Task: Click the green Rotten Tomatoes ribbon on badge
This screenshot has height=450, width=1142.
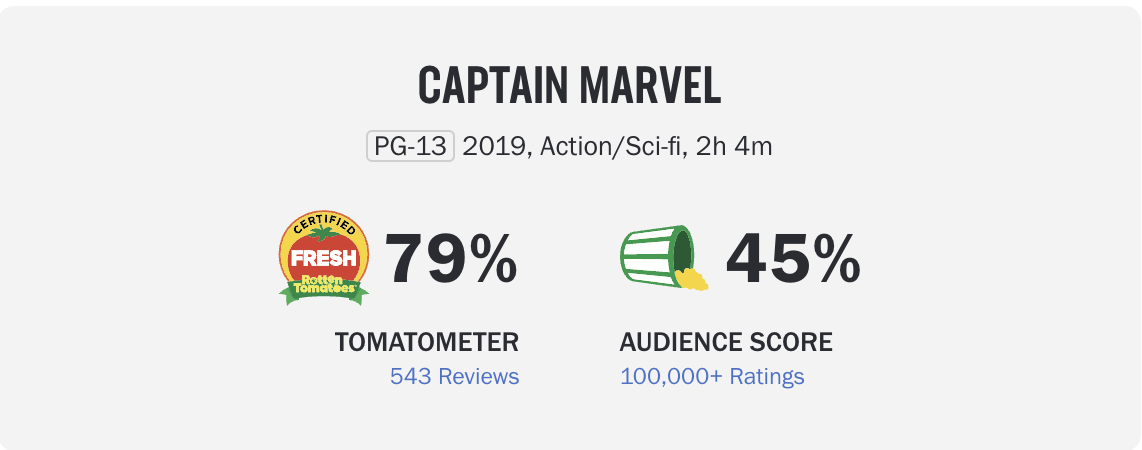Action: pyautogui.click(x=324, y=288)
